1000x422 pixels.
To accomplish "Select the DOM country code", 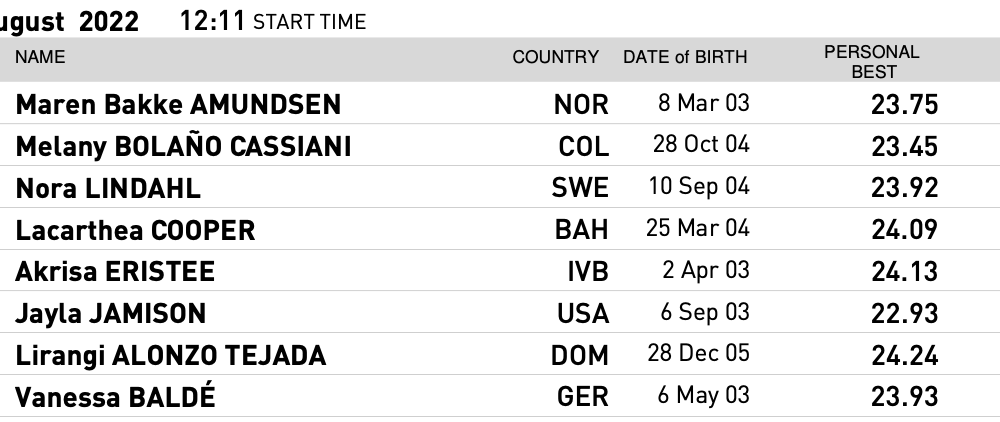I will 580,356.
